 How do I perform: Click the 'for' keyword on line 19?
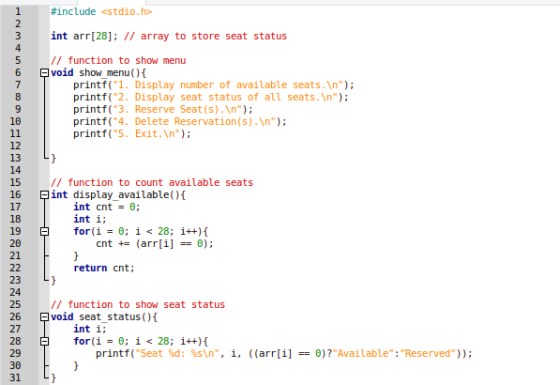82,231
